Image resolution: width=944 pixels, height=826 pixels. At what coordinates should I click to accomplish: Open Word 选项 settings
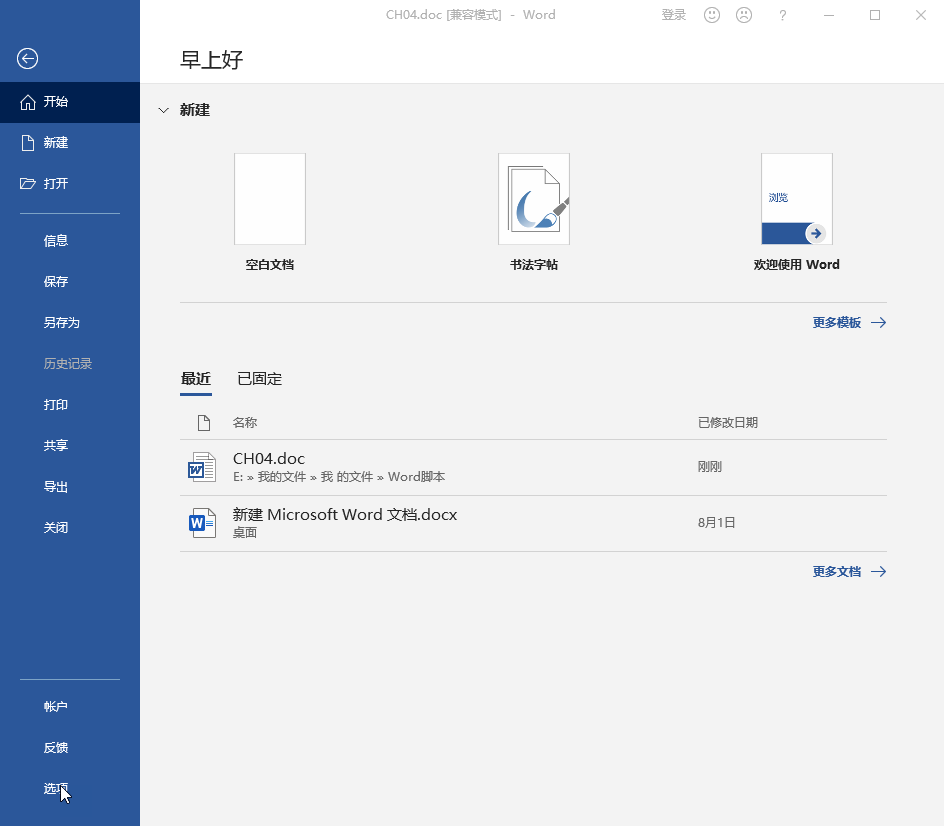70,789
